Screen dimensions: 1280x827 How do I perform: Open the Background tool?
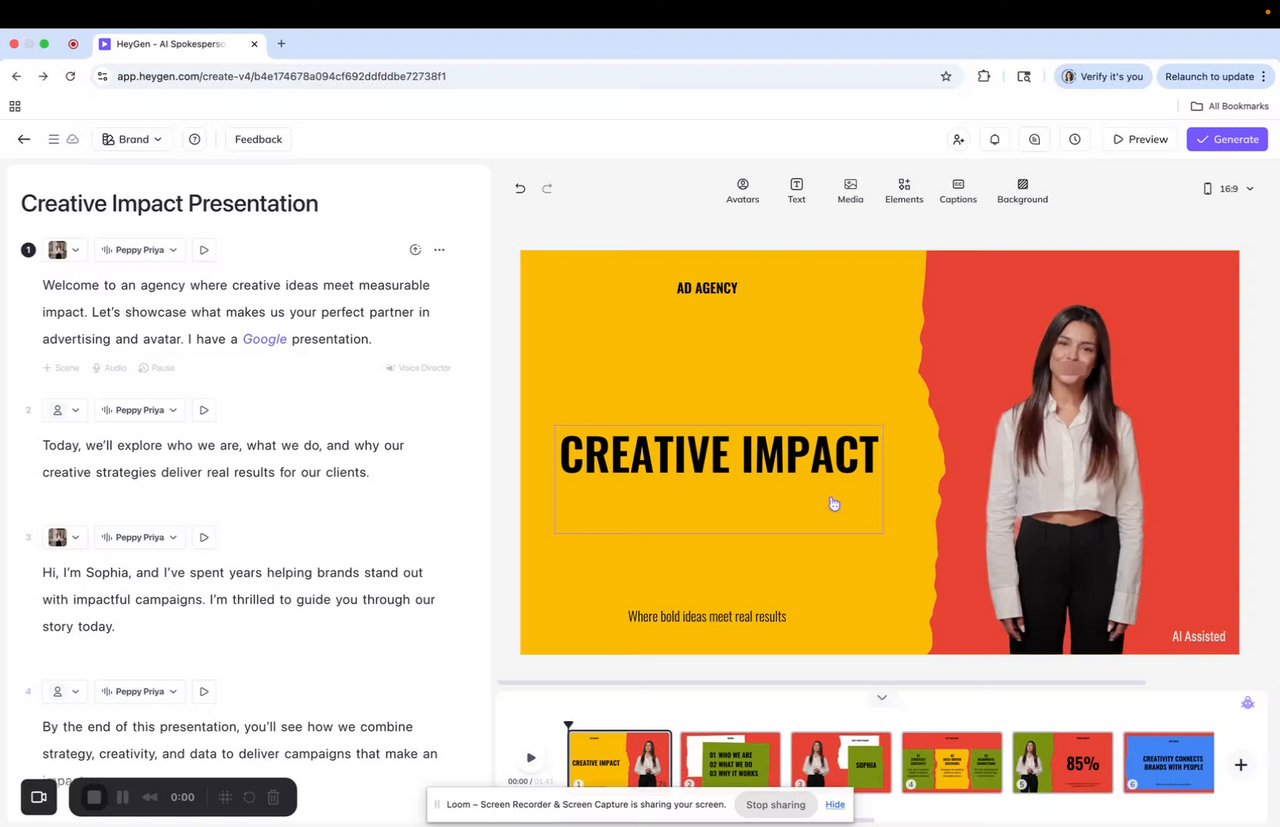tap(1022, 190)
